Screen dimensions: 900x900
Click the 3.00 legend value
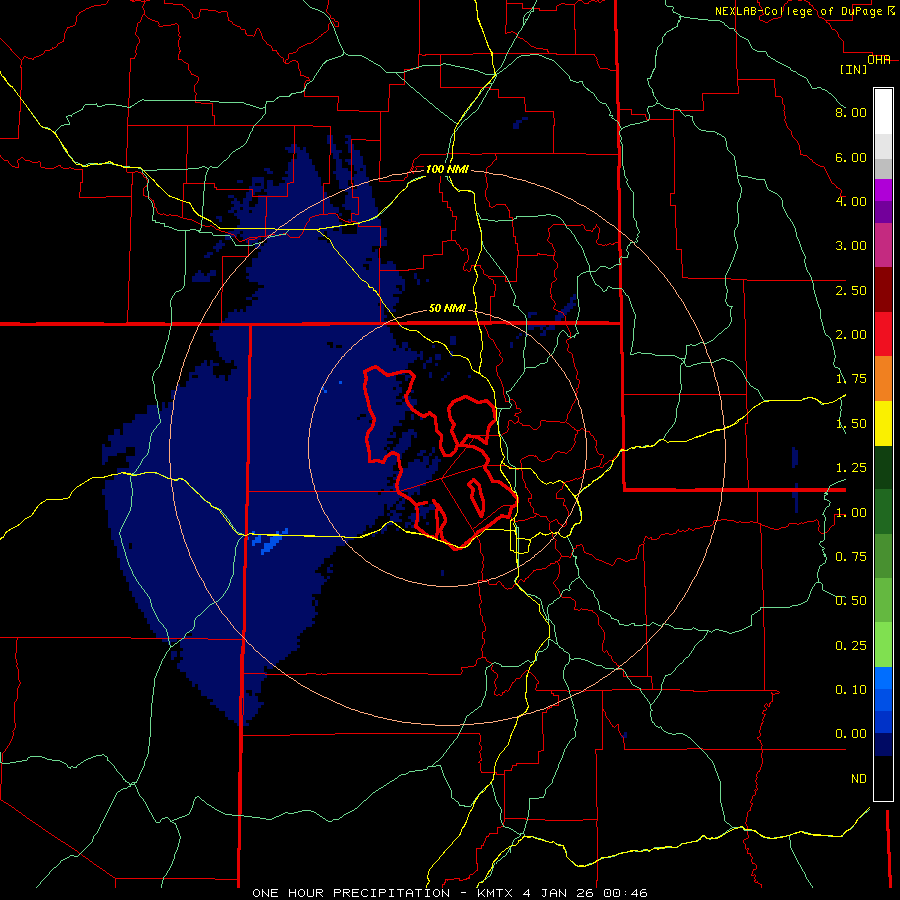851,246
